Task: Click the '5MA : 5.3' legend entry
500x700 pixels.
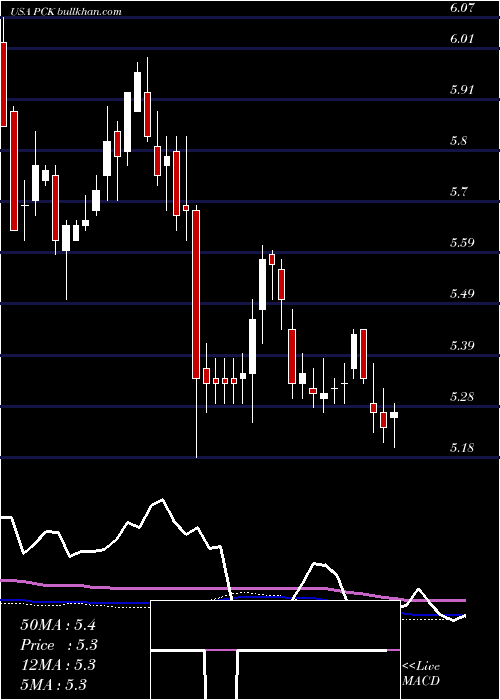Action: click(53, 684)
